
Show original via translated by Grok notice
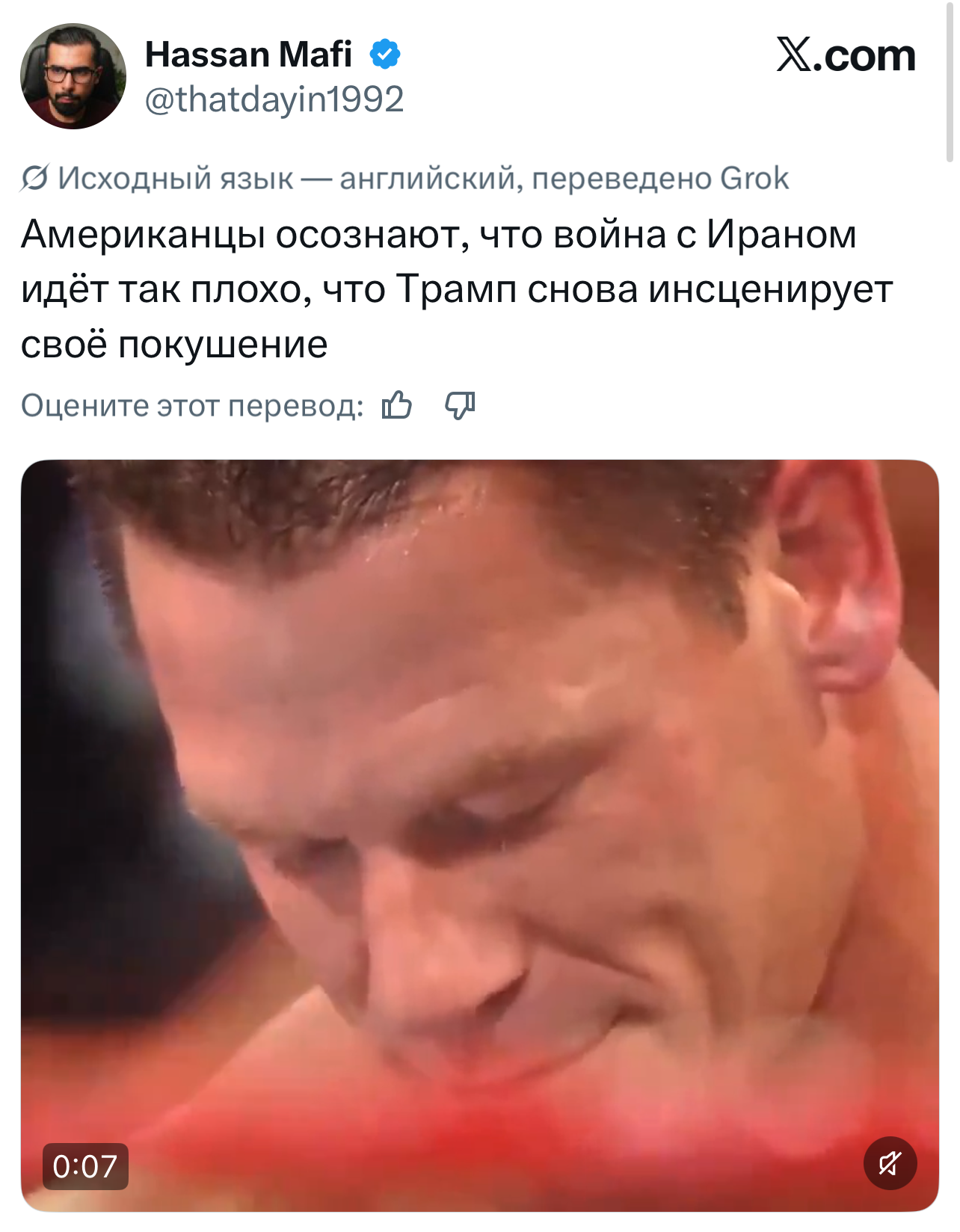pyautogui.click(x=422, y=179)
